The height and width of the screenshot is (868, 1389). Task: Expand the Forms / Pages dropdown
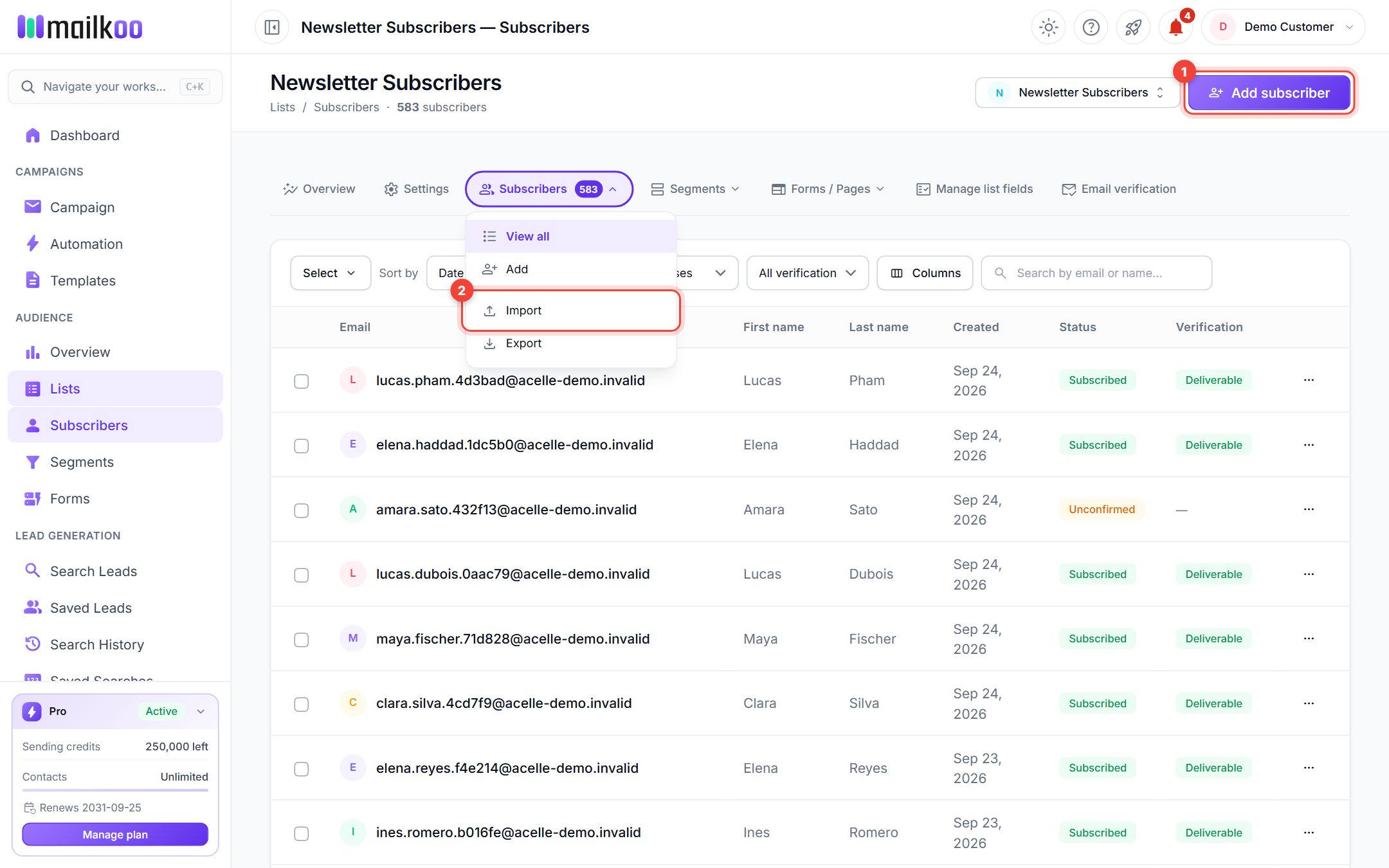click(x=828, y=189)
